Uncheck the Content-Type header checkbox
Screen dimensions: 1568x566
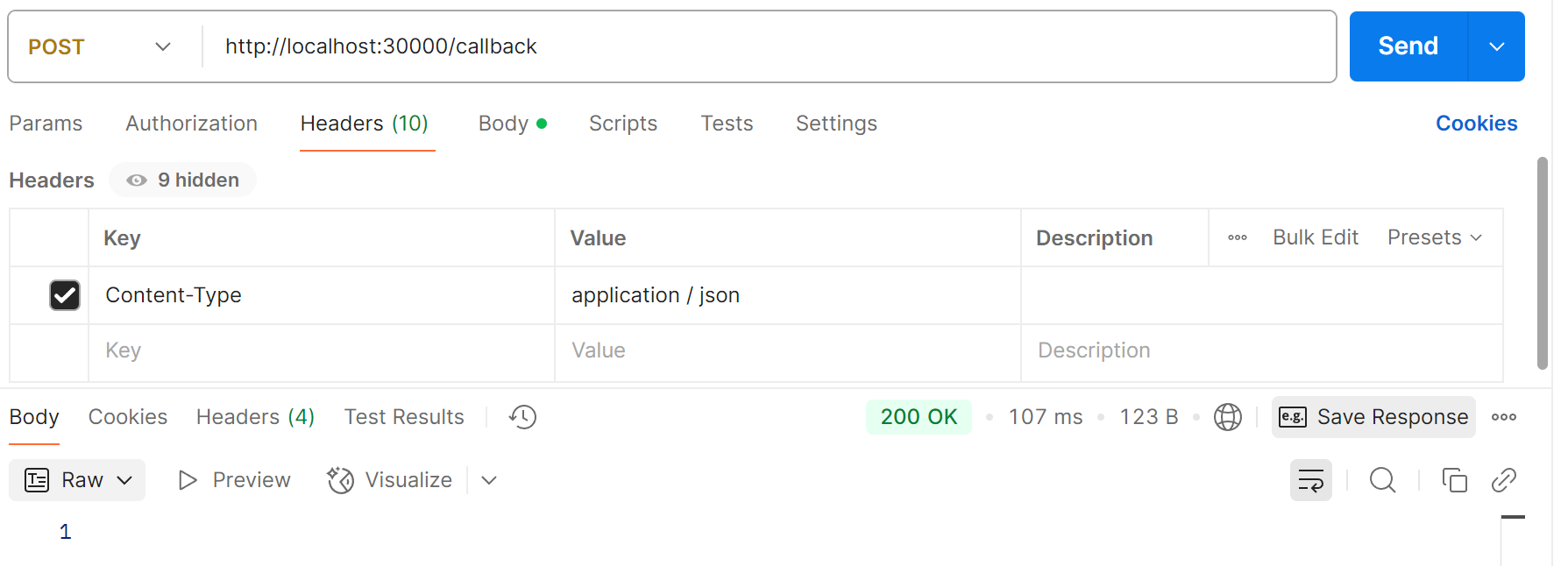(65, 295)
